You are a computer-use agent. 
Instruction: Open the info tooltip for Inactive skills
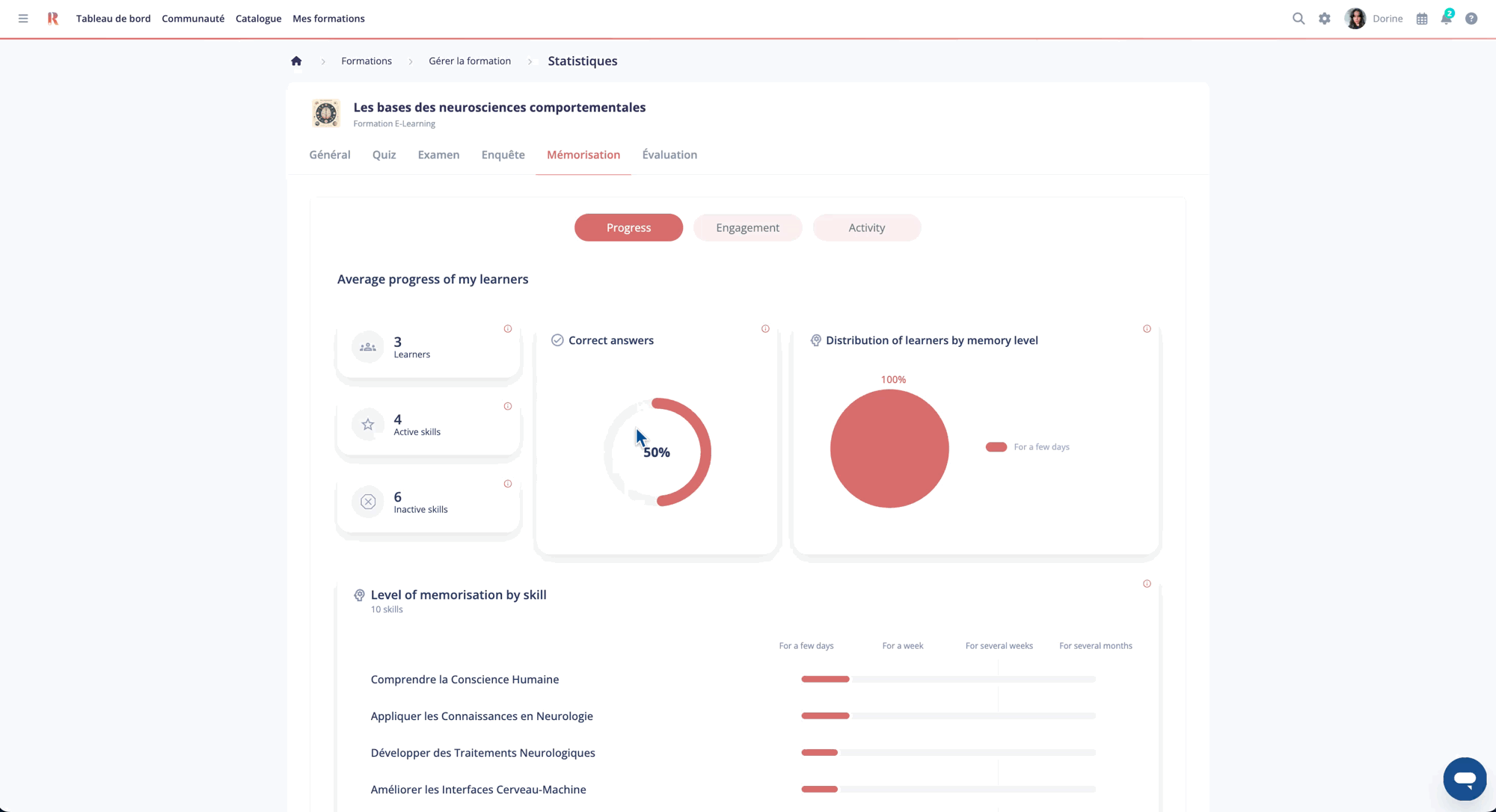point(507,484)
